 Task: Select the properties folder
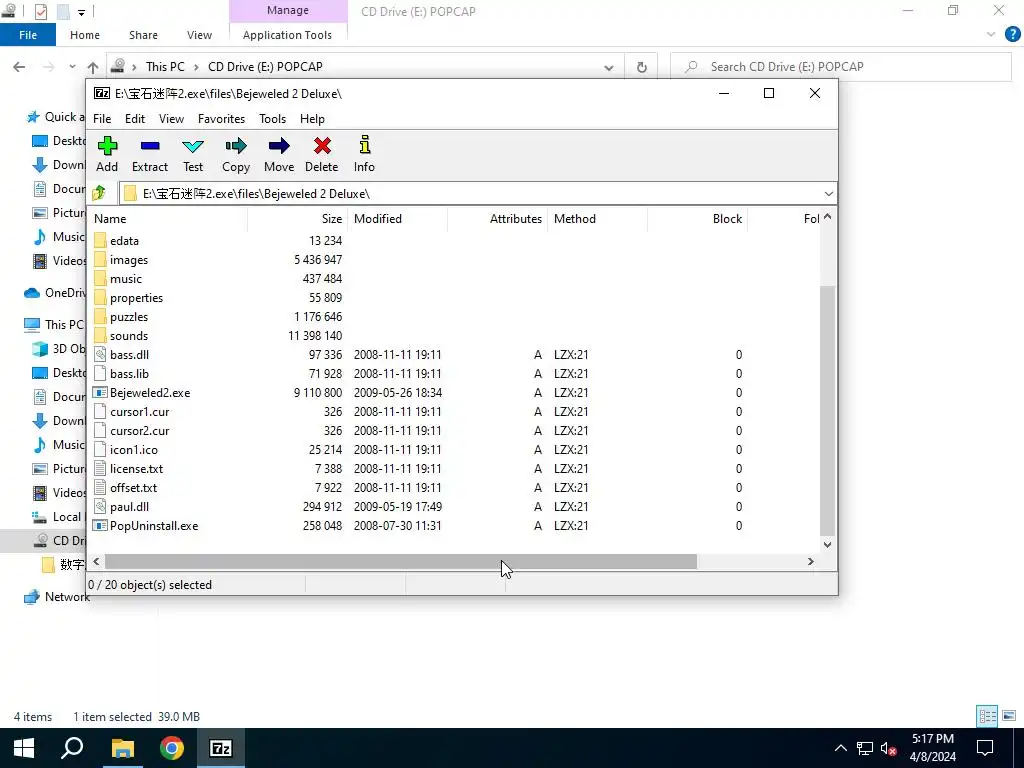(136, 298)
